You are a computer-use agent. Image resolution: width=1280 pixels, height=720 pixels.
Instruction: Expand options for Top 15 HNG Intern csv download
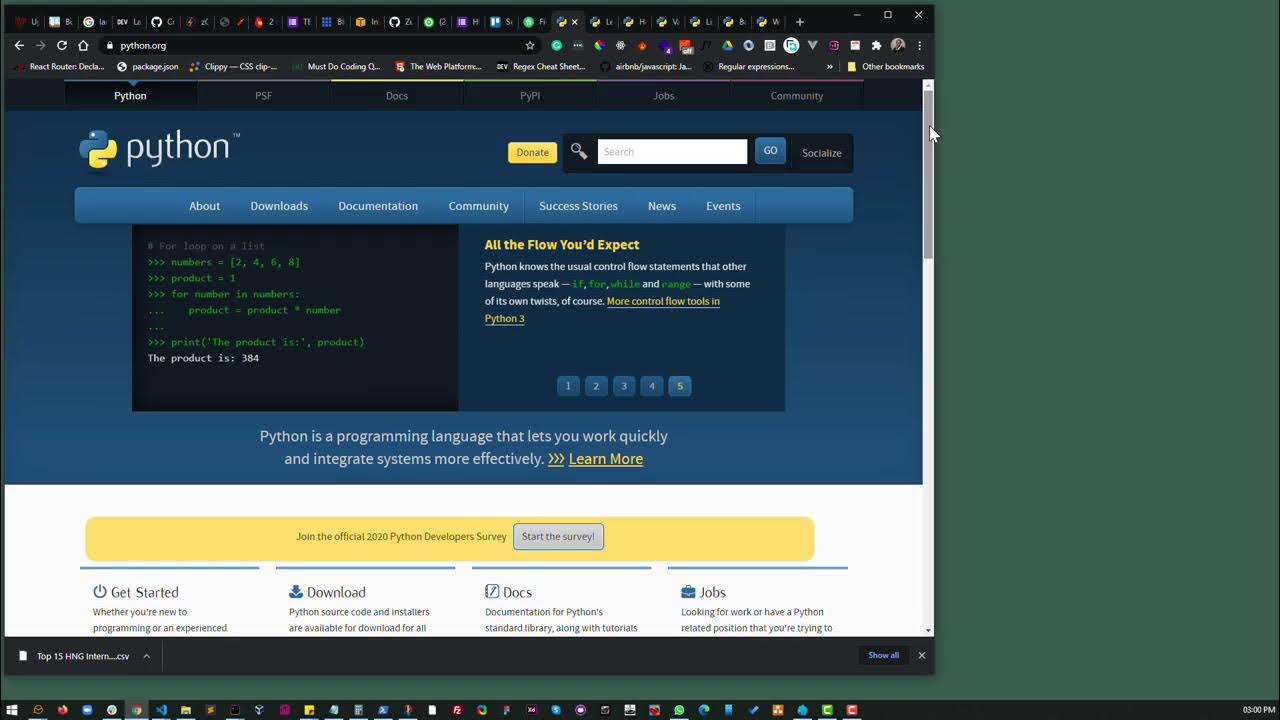point(146,656)
